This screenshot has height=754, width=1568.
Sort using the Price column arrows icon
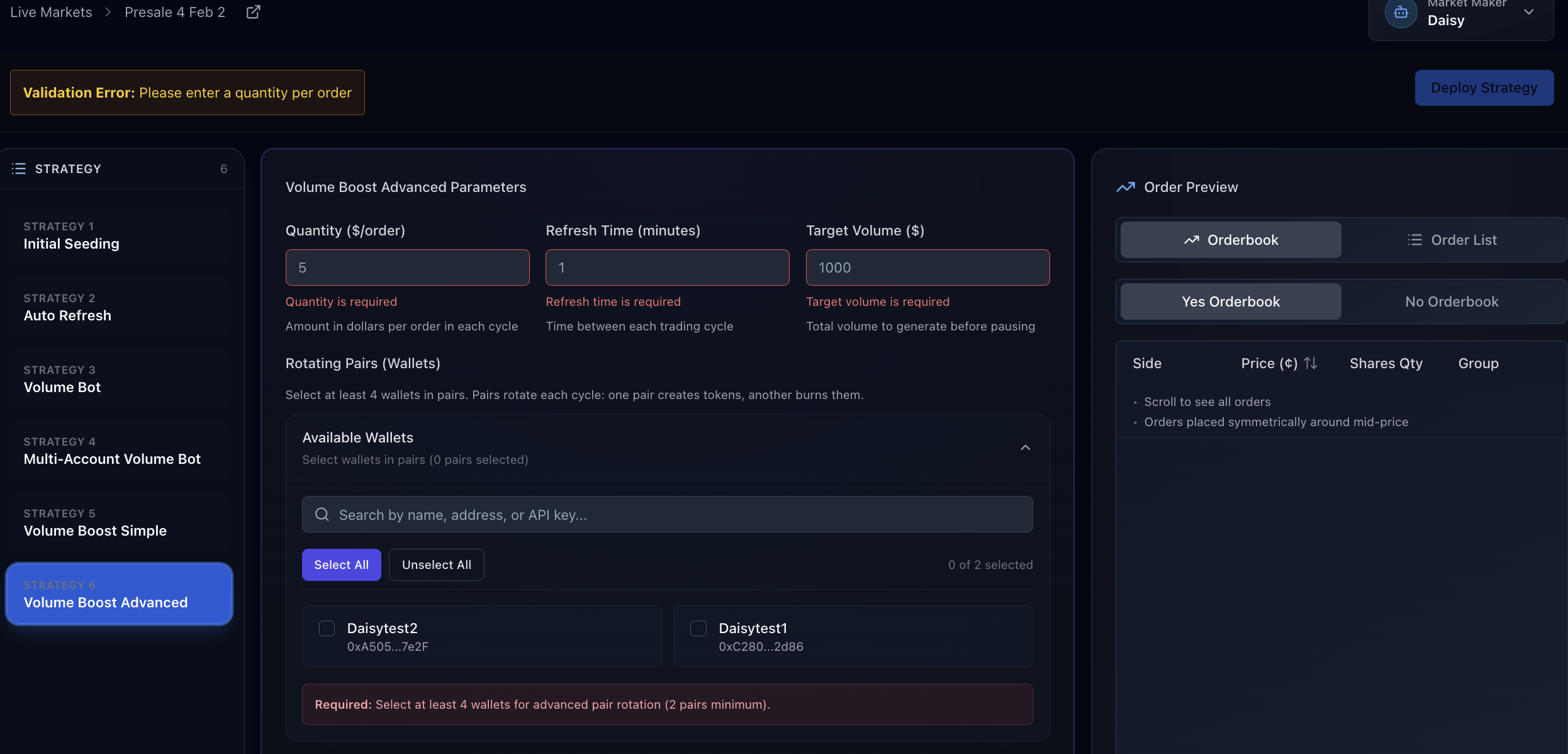1311,363
